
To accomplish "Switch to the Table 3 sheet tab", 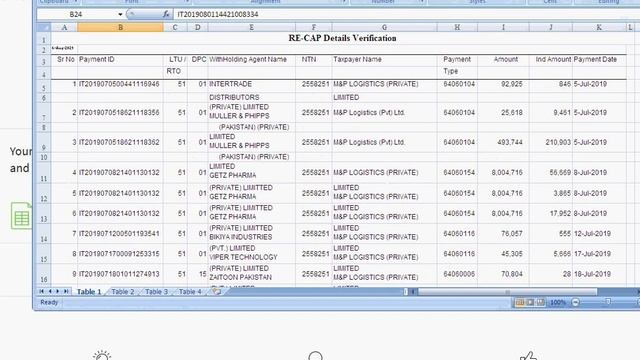I will (x=156, y=291).
